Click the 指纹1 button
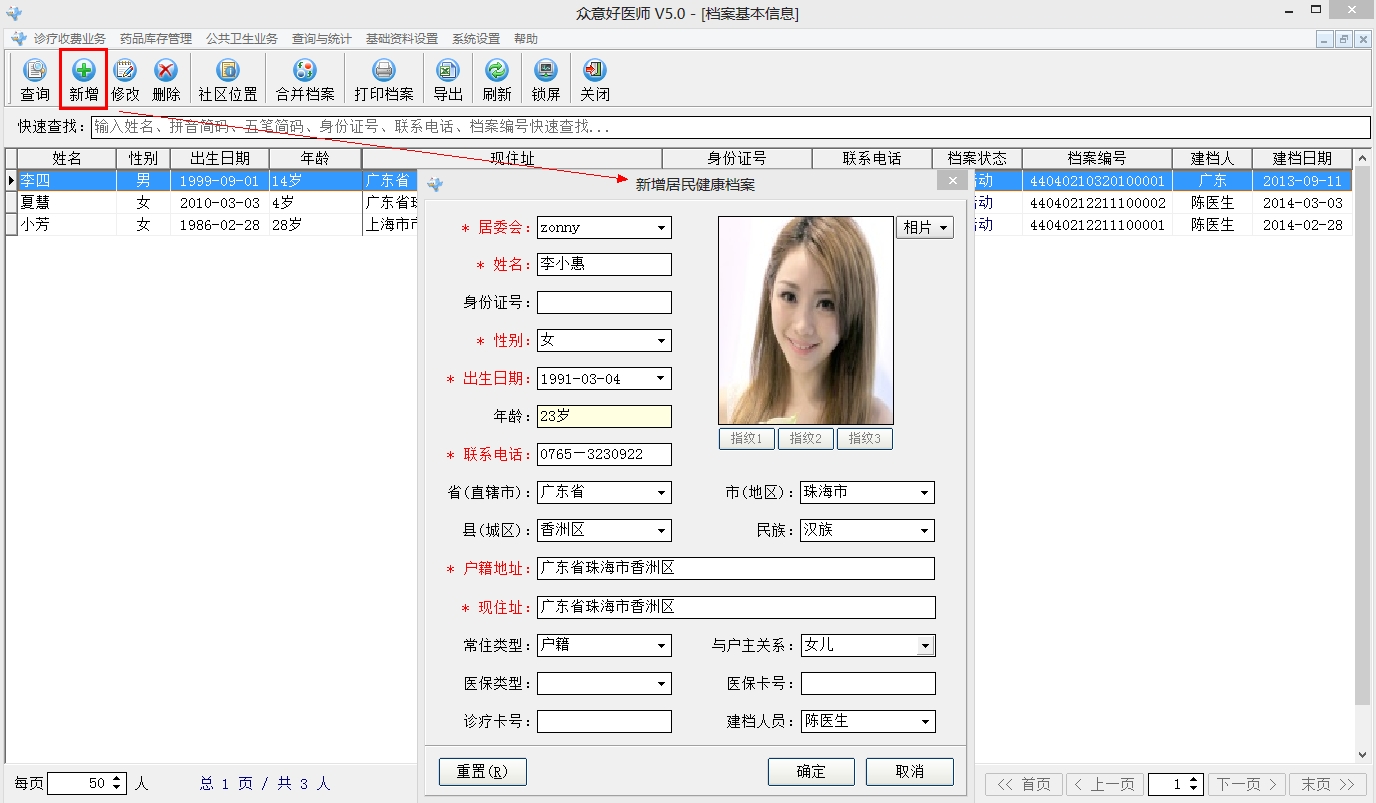This screenshot has width=1376, height=803. tap(747, 438)
